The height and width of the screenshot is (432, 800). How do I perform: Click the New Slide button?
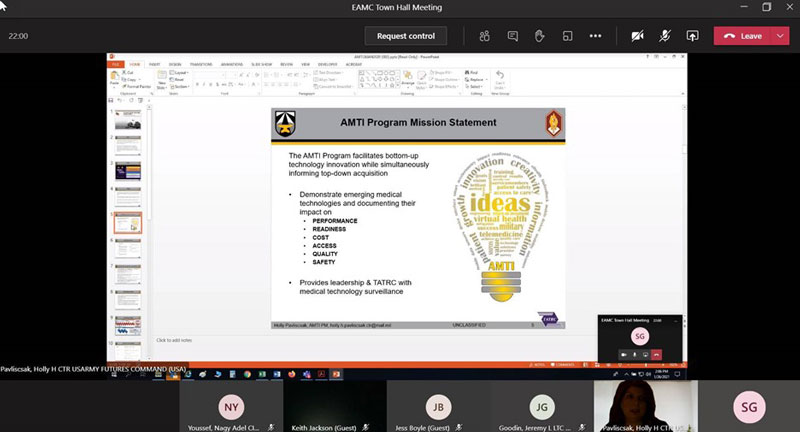(x=162, y=81)
